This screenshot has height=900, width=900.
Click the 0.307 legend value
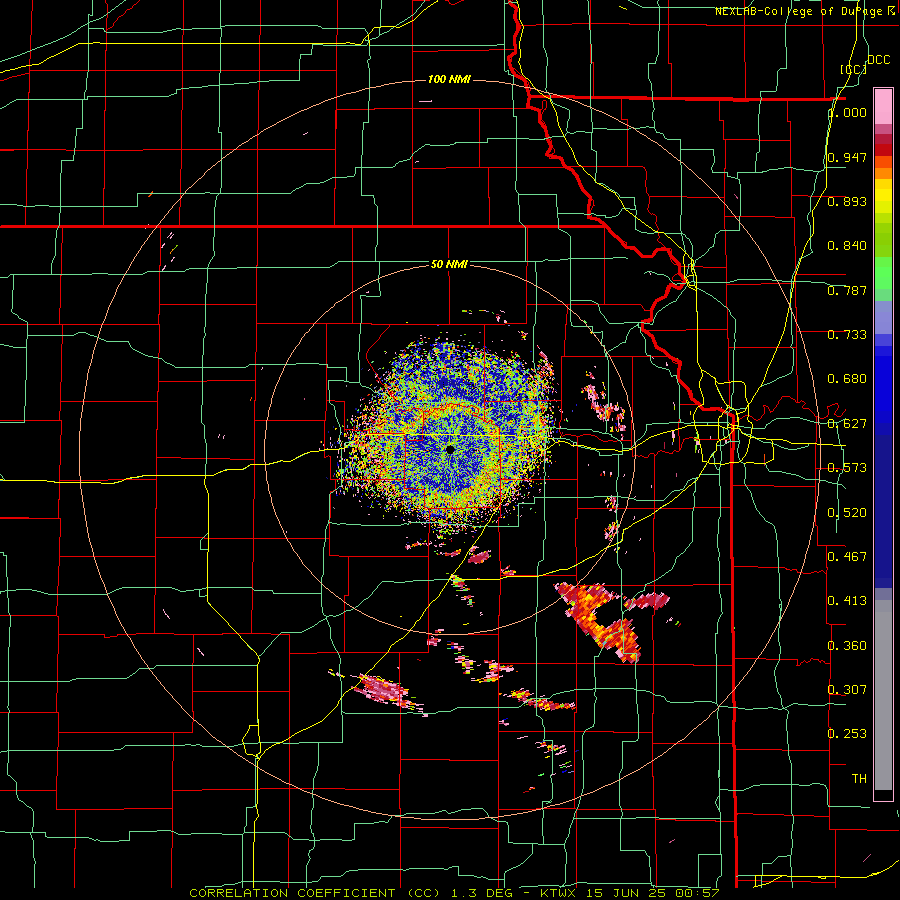[x=847, y=690]
